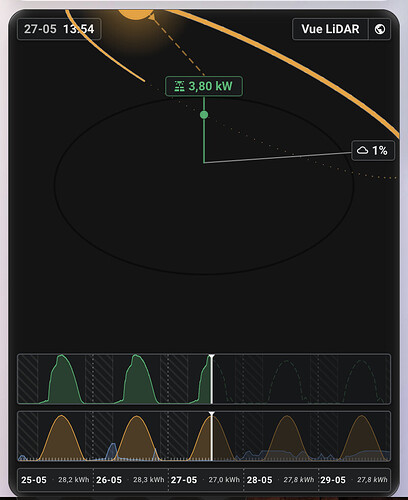Screen dimensions: 408x500
Task: Click the orange sun at the top
Action: tap(136, 14)
